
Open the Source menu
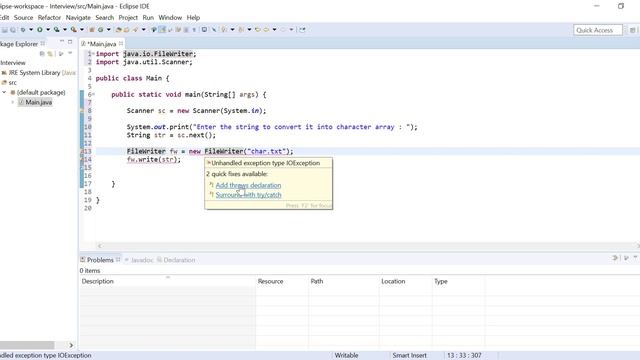coord(23,18)
